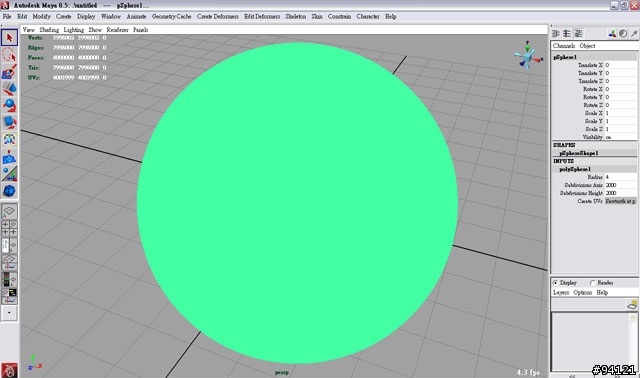The height and width of the screenshot is (378, 640).
Task: Select the Render layers radio button
Action: 592,282
